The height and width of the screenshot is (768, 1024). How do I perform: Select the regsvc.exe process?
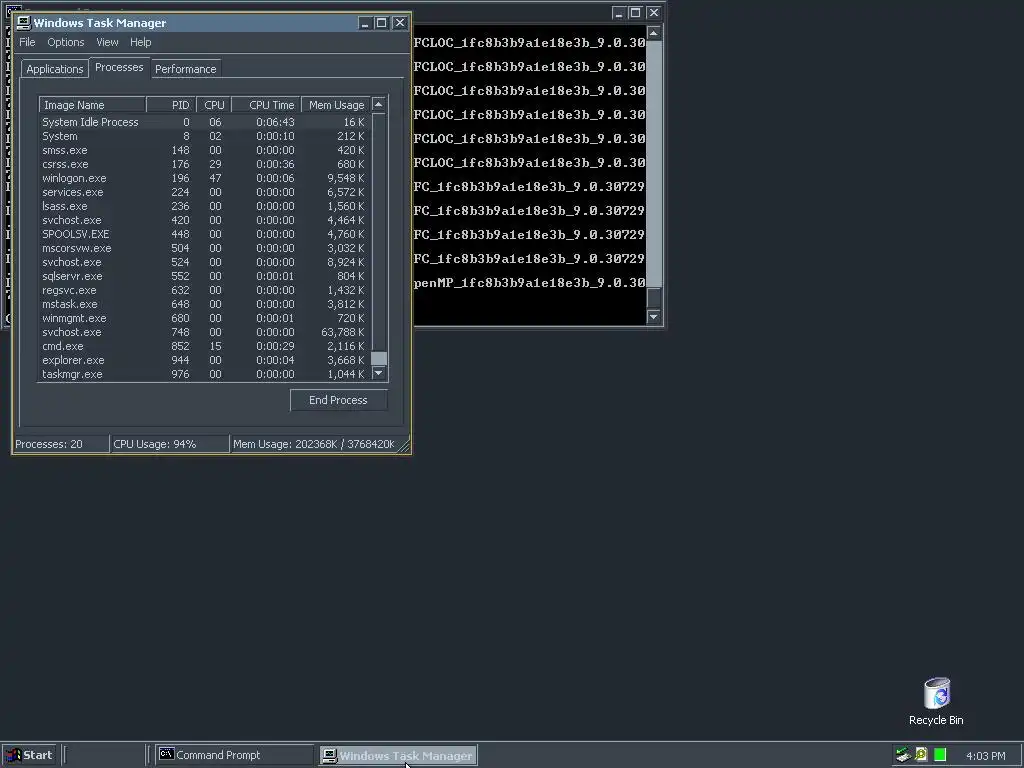pyautogui.click(x=204, y=291)
